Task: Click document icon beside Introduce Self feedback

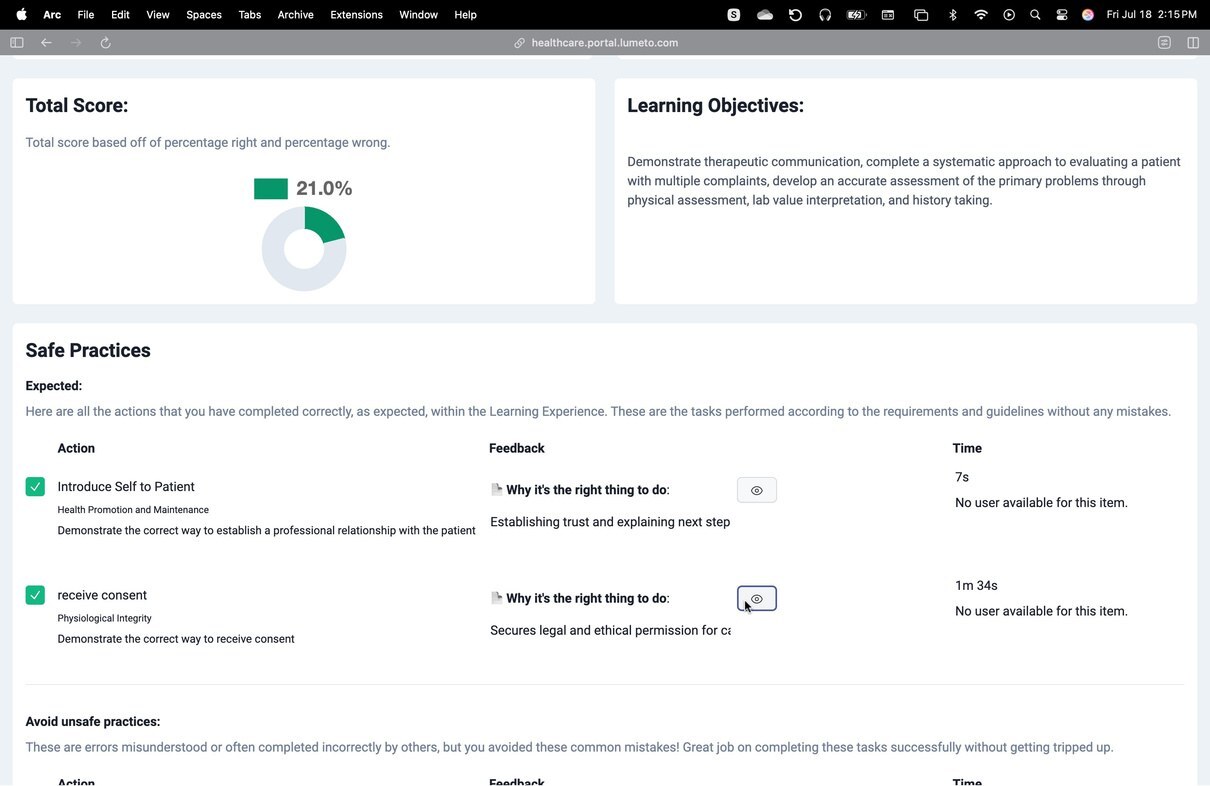Action: tap(496, 489)
